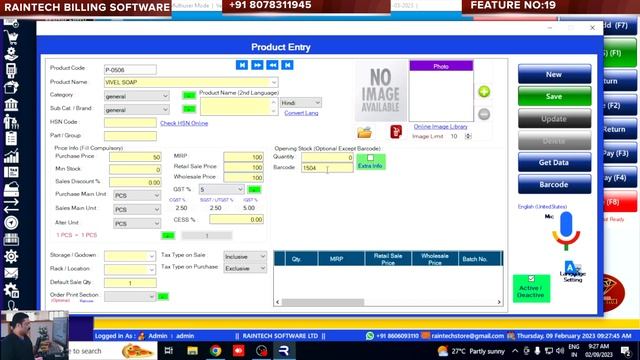The width and height of the screenshot is (640, 360).
Task: Open File Explorer from the taskbar
Action: (x=193, y=351)
